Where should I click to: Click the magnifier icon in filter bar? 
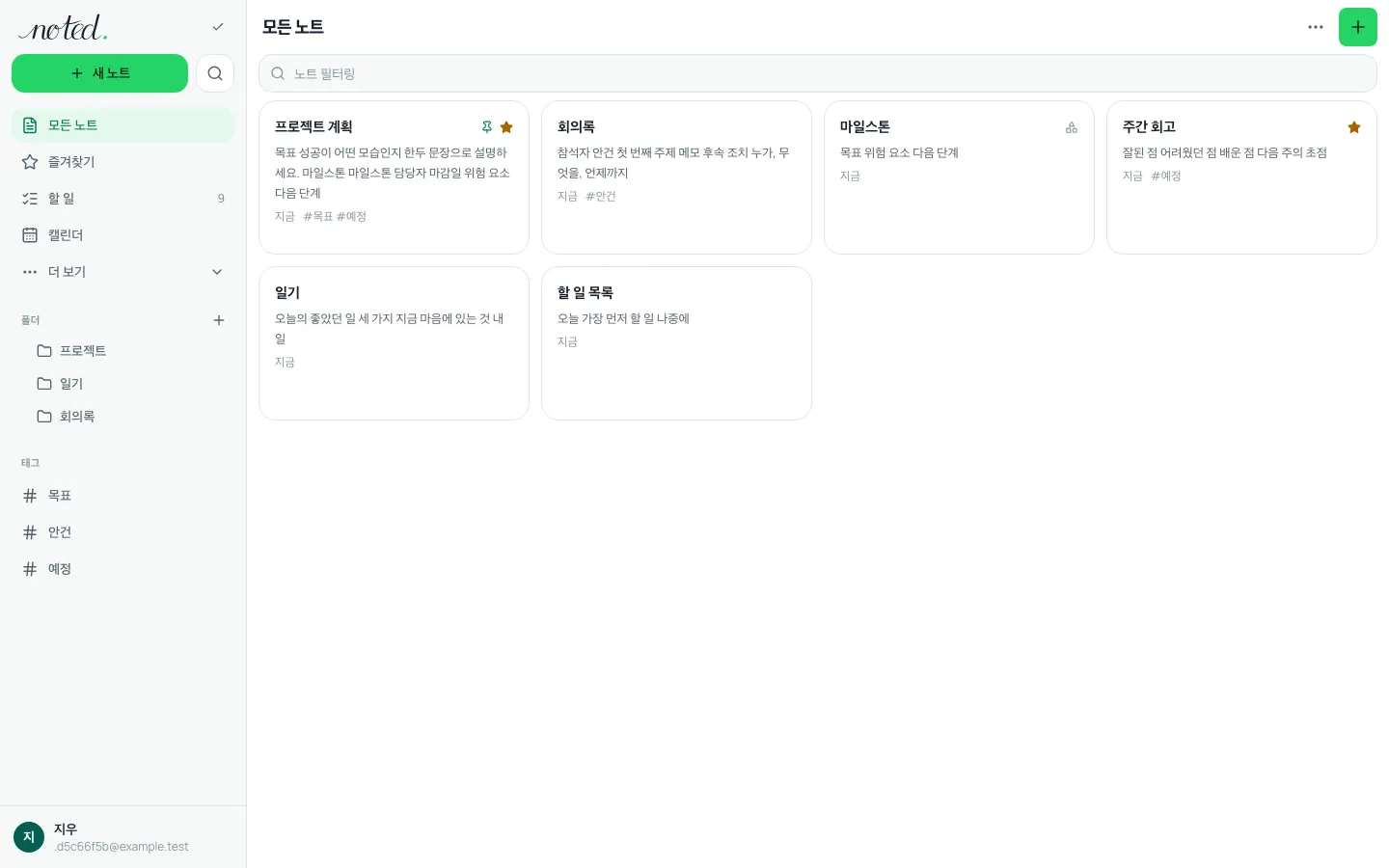[x=278, y=73]
